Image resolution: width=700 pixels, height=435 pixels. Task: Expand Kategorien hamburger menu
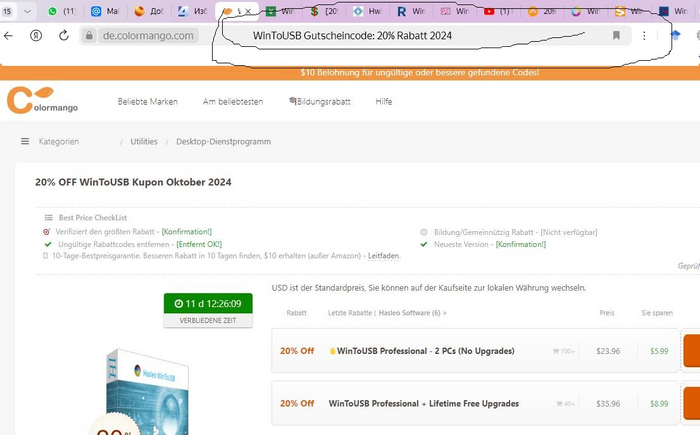pos(25,141)
